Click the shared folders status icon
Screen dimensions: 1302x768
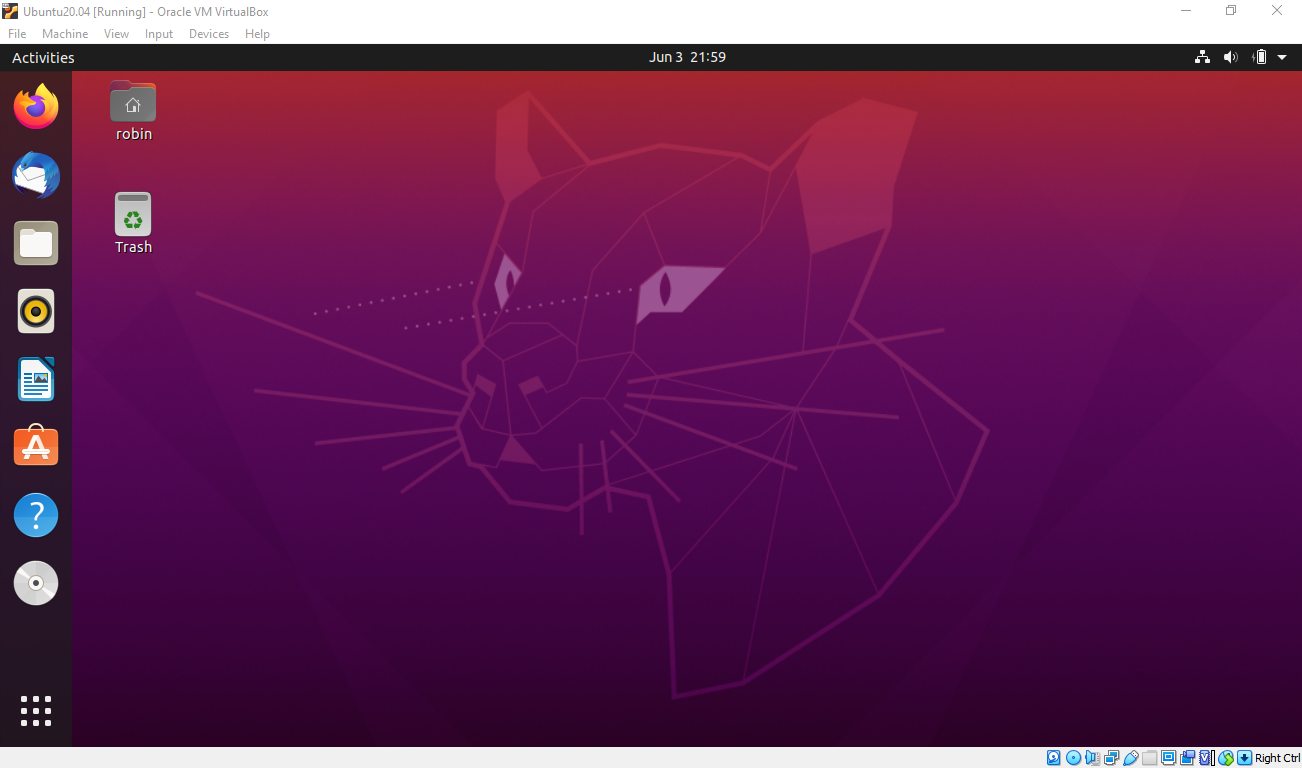(1149, 758)
